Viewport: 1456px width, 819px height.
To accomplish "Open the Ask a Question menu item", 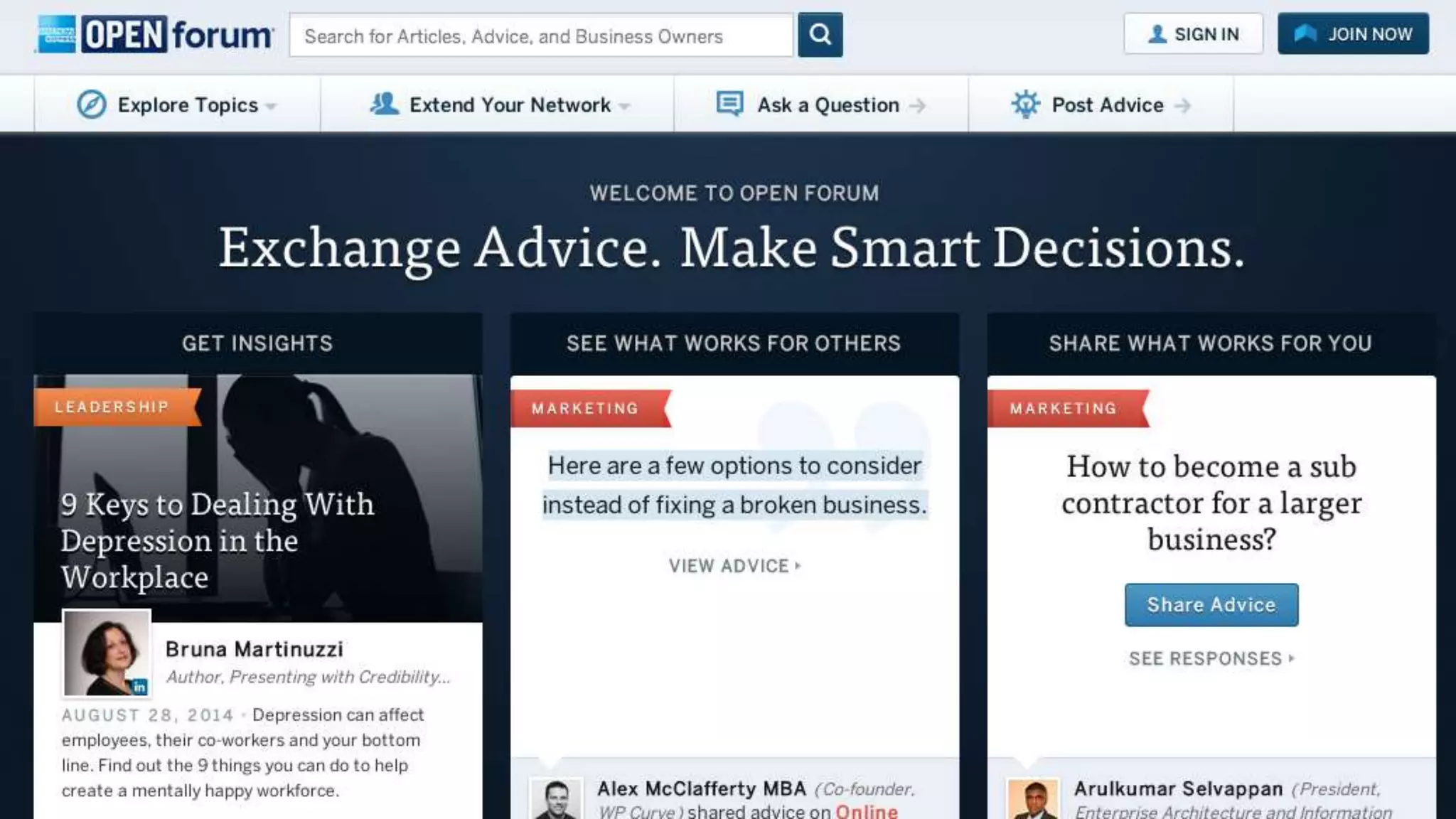I will point(828,105).
